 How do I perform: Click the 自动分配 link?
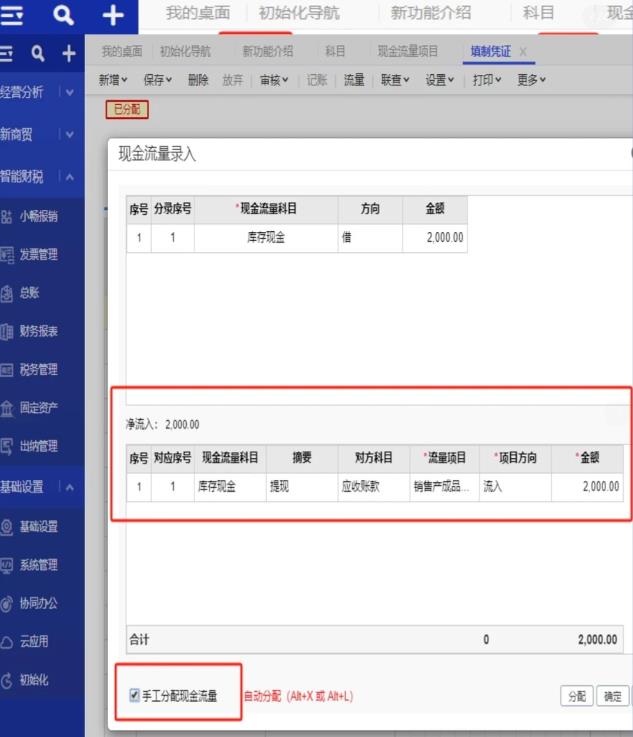click(262, 696)
